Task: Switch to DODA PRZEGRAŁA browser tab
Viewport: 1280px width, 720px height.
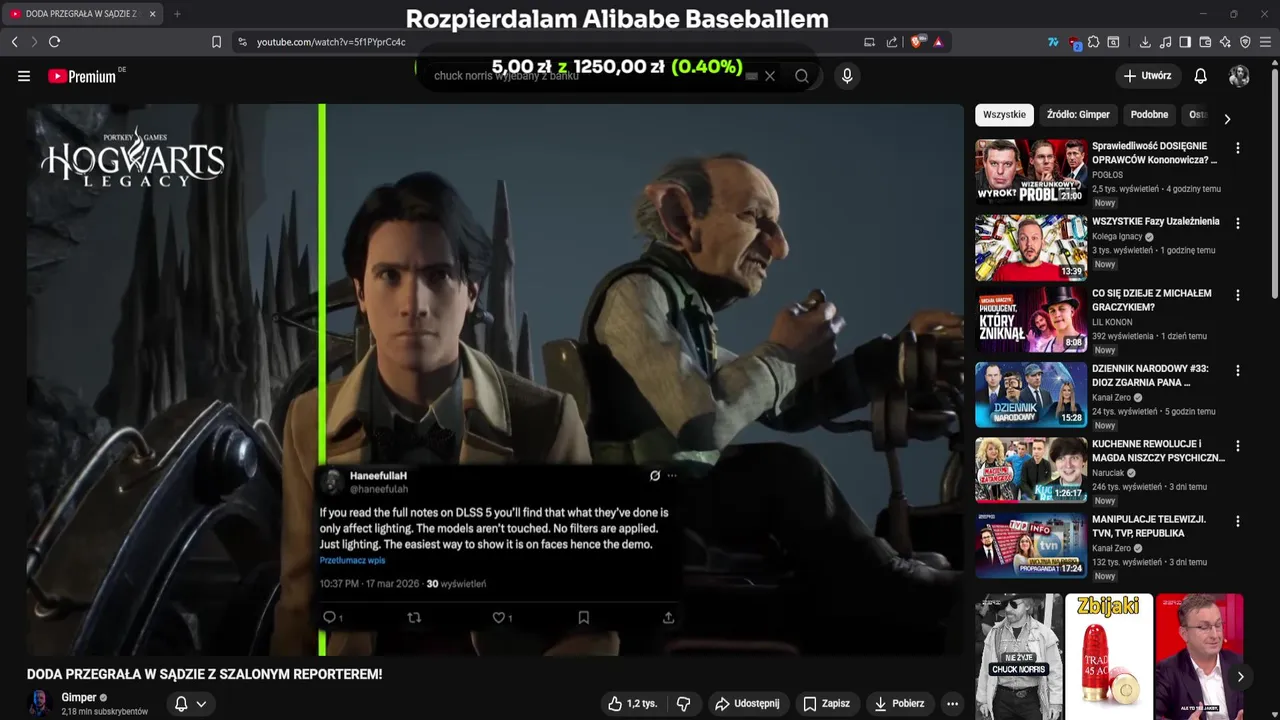Action: [x=82, y=14]
